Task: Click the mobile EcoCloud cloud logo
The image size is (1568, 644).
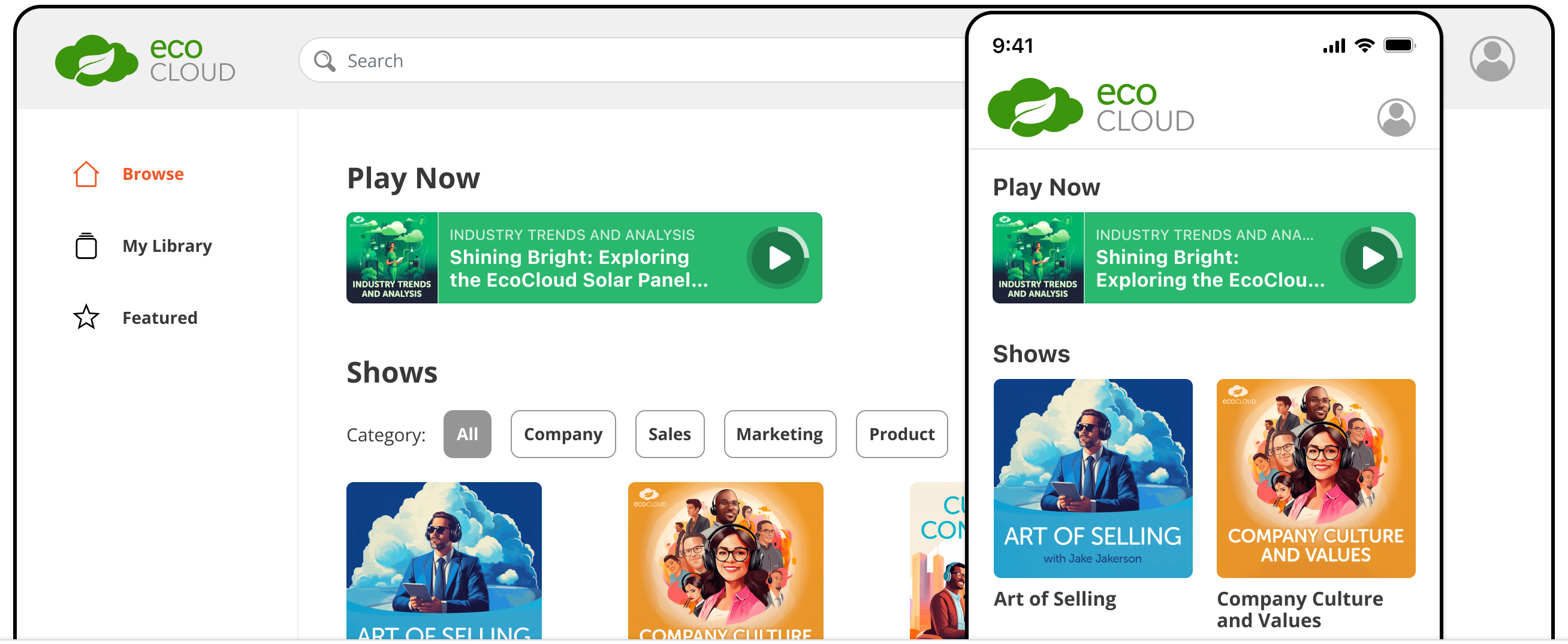Action: click(x=1034, y=107)
